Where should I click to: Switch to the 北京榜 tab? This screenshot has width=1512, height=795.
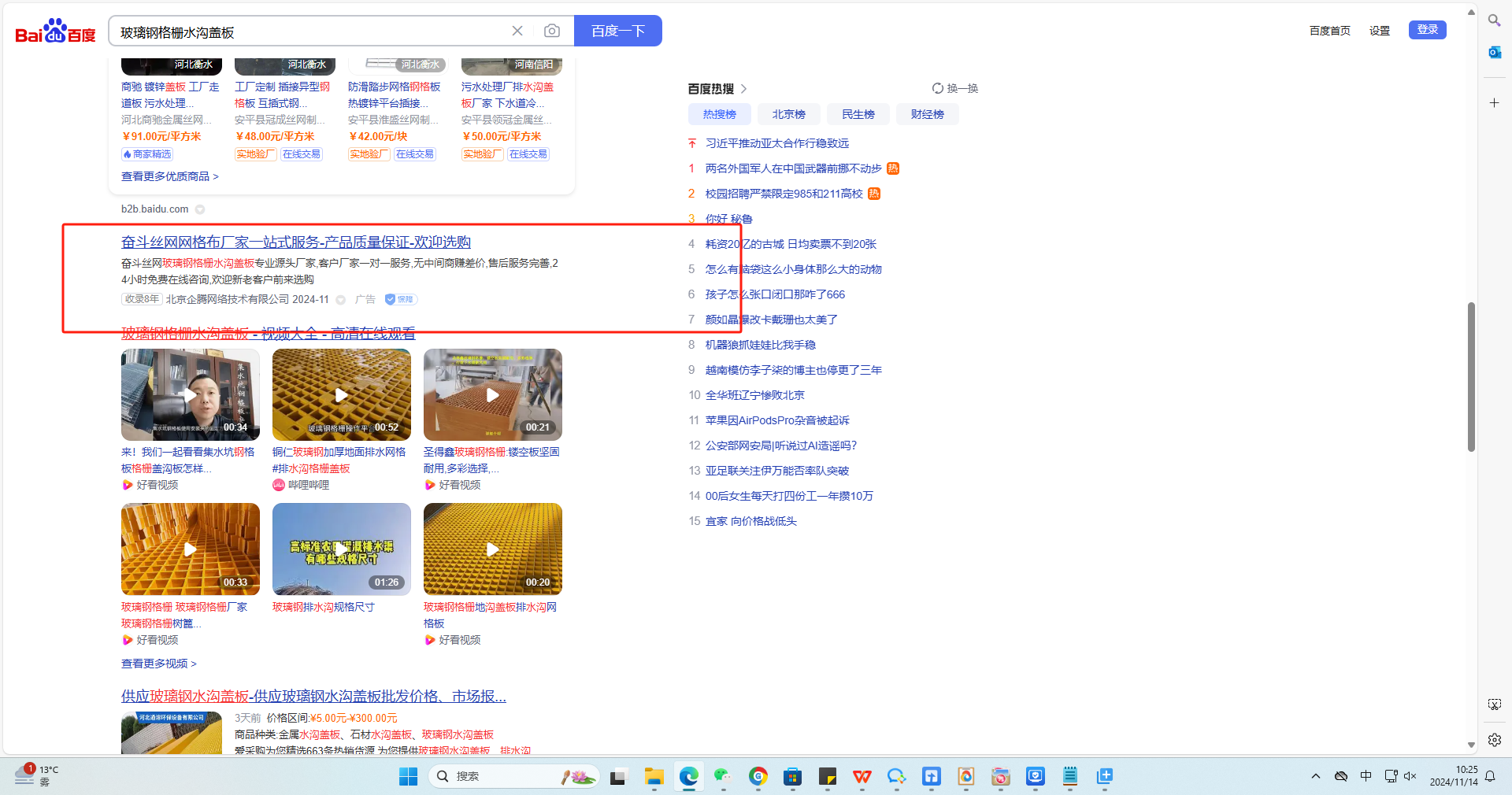(788, 114)
